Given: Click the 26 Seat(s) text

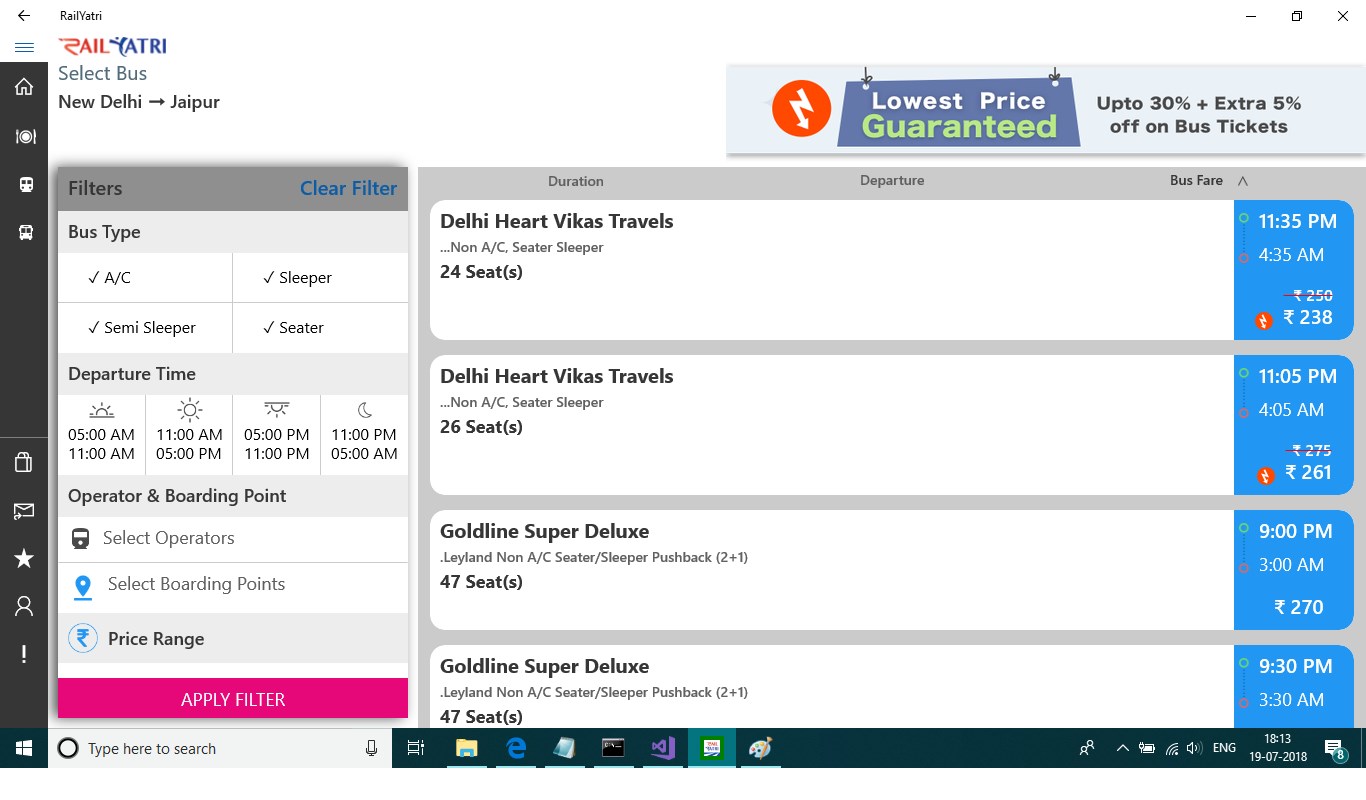Looking at the screenshot, I should (481, 427).
